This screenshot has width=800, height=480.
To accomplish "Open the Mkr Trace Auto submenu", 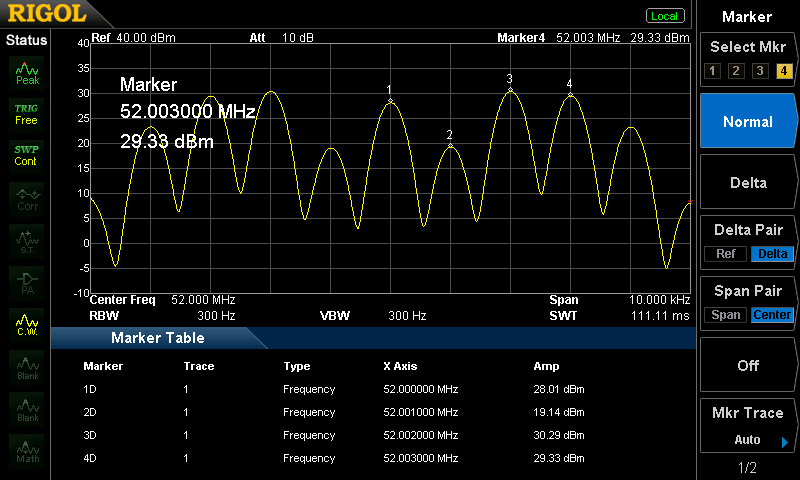I will pyautogui.click(x=747, y=428).
